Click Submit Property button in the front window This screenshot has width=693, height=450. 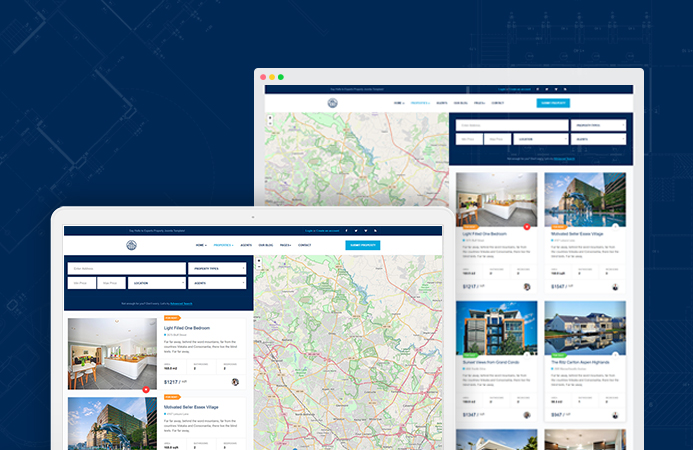(x=362, y=245)
